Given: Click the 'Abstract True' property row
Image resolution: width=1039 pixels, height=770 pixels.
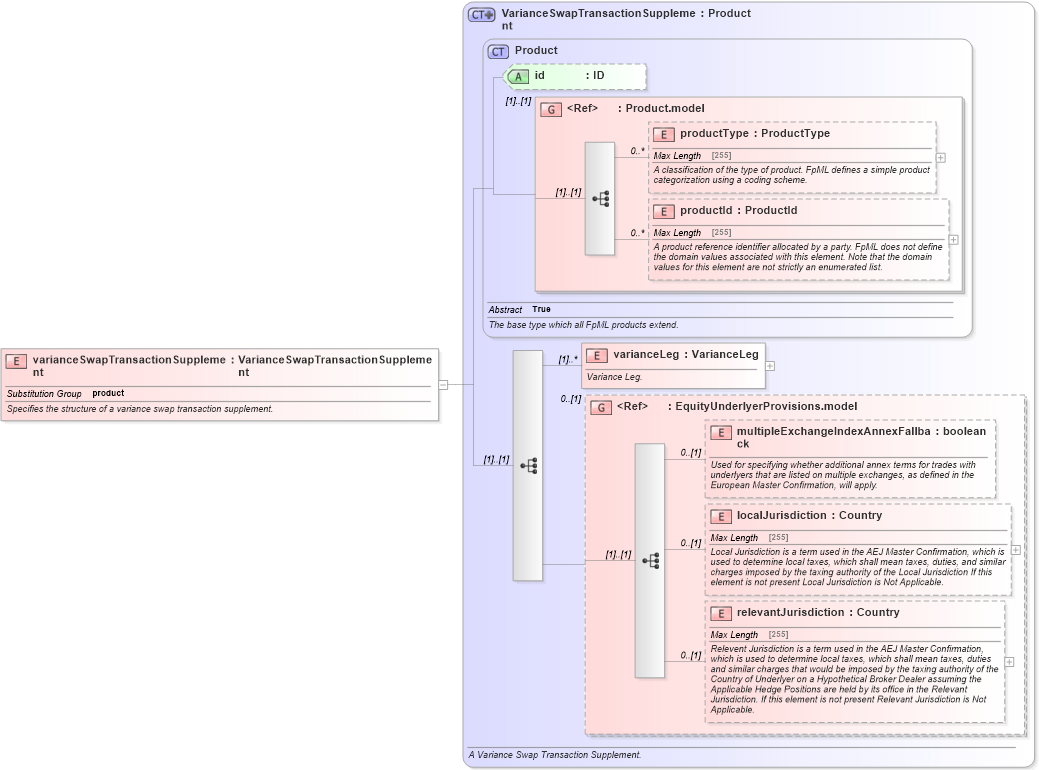Looking at the screenshot, I should point(721,309).
